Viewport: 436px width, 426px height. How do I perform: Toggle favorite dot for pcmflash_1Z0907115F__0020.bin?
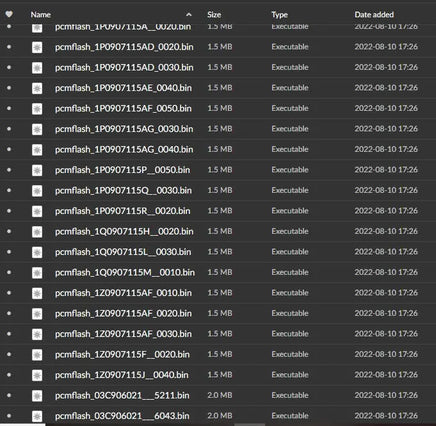[x=9, y=354]
